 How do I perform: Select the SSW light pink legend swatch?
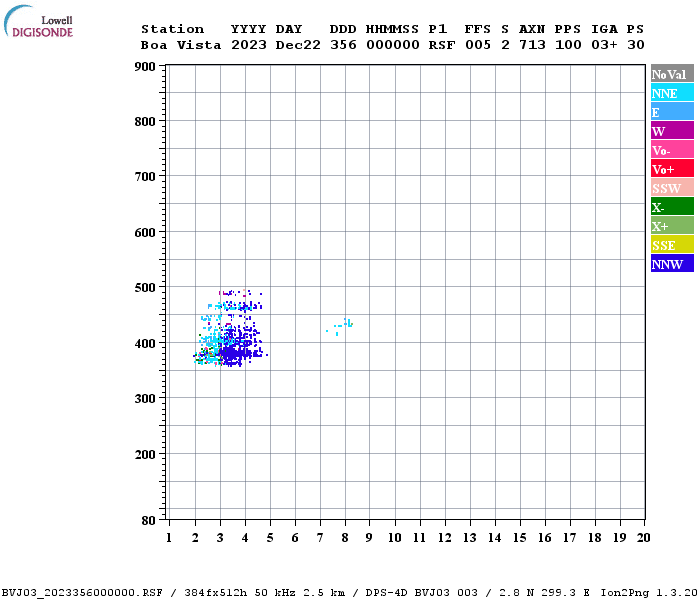(x=672, y=187)
